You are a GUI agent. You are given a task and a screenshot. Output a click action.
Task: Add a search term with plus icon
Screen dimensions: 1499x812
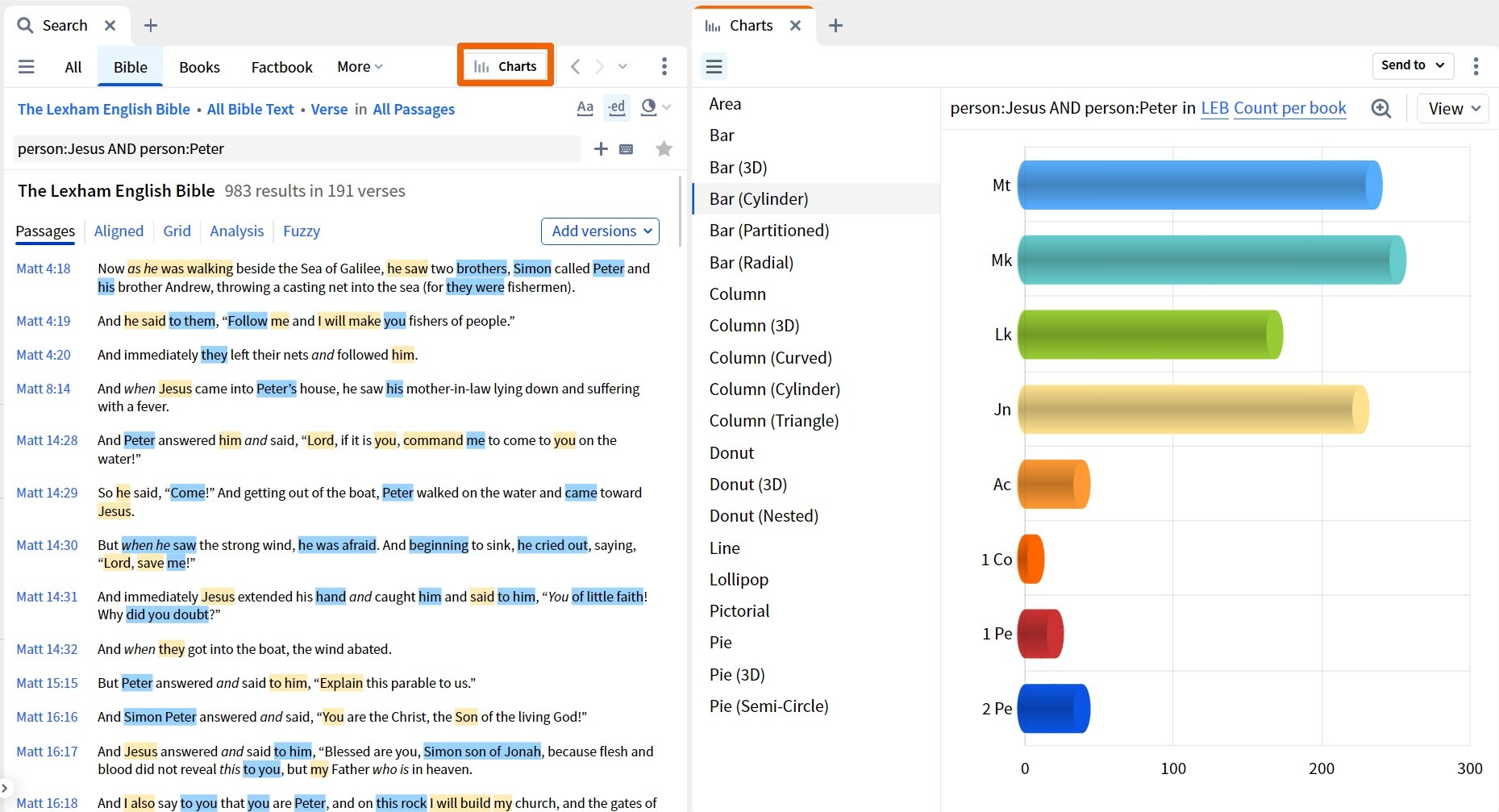click(601, 148)
